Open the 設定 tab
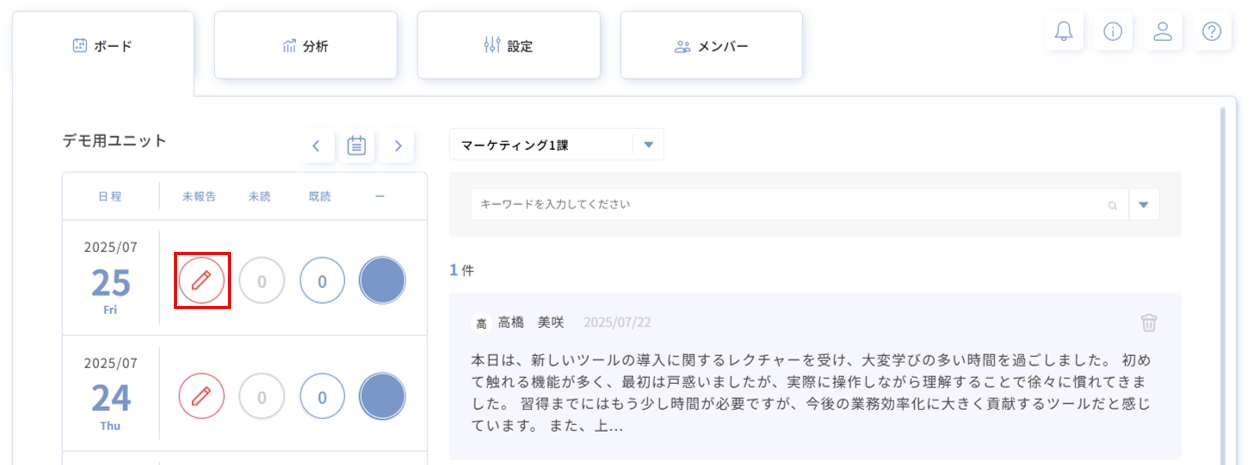The width and height of the screenshot is (1251, 465). click(508, 46)
